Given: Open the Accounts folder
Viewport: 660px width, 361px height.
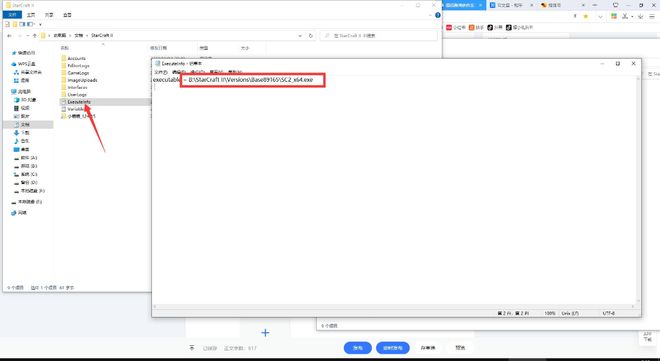Looking at the screenshot, I should point(76,58).
